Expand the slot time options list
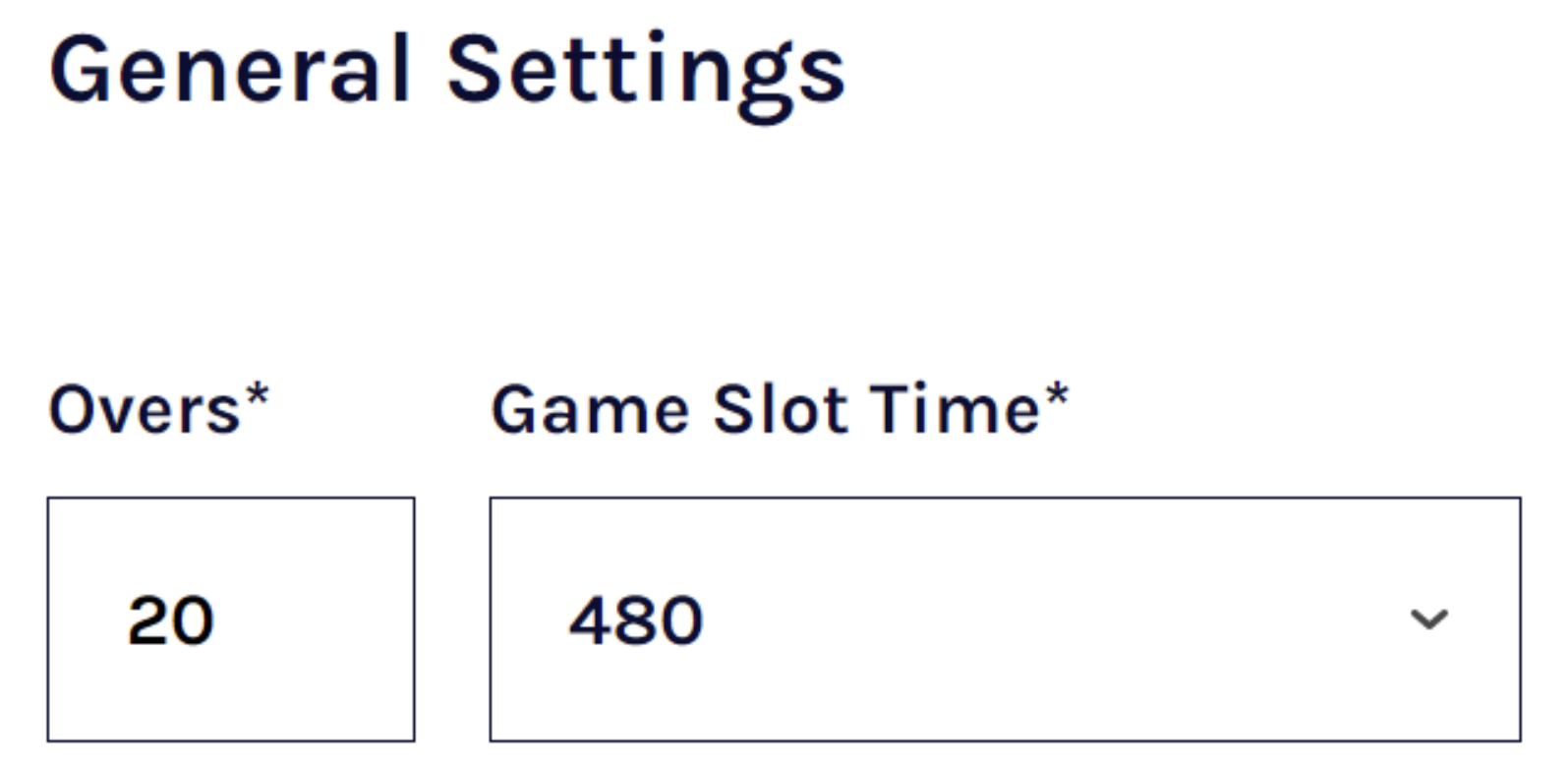1568x768 pixels. (x=1004, y=619)
